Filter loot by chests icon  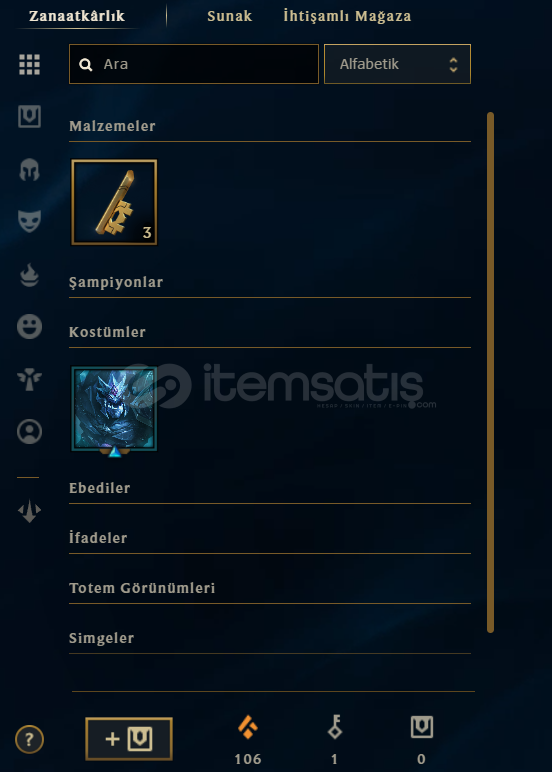pos(30,117)
